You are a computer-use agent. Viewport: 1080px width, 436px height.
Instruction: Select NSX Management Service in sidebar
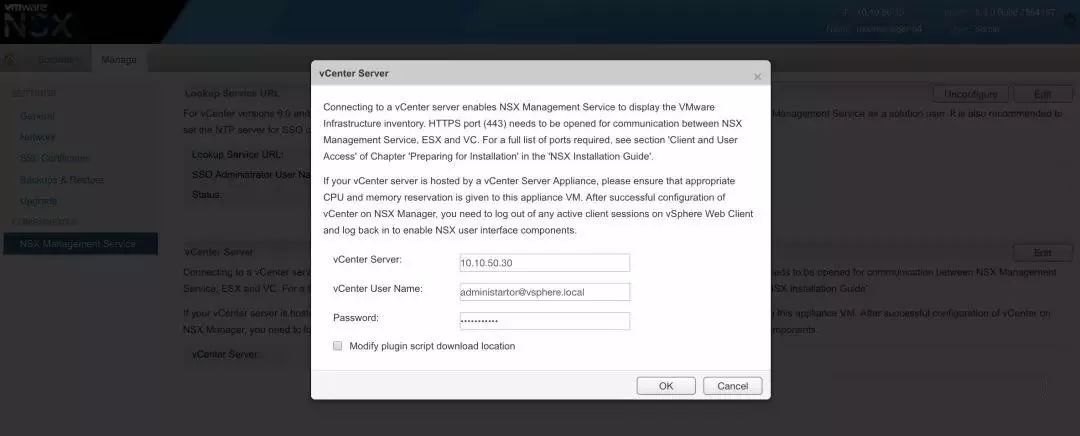[80, 244]
